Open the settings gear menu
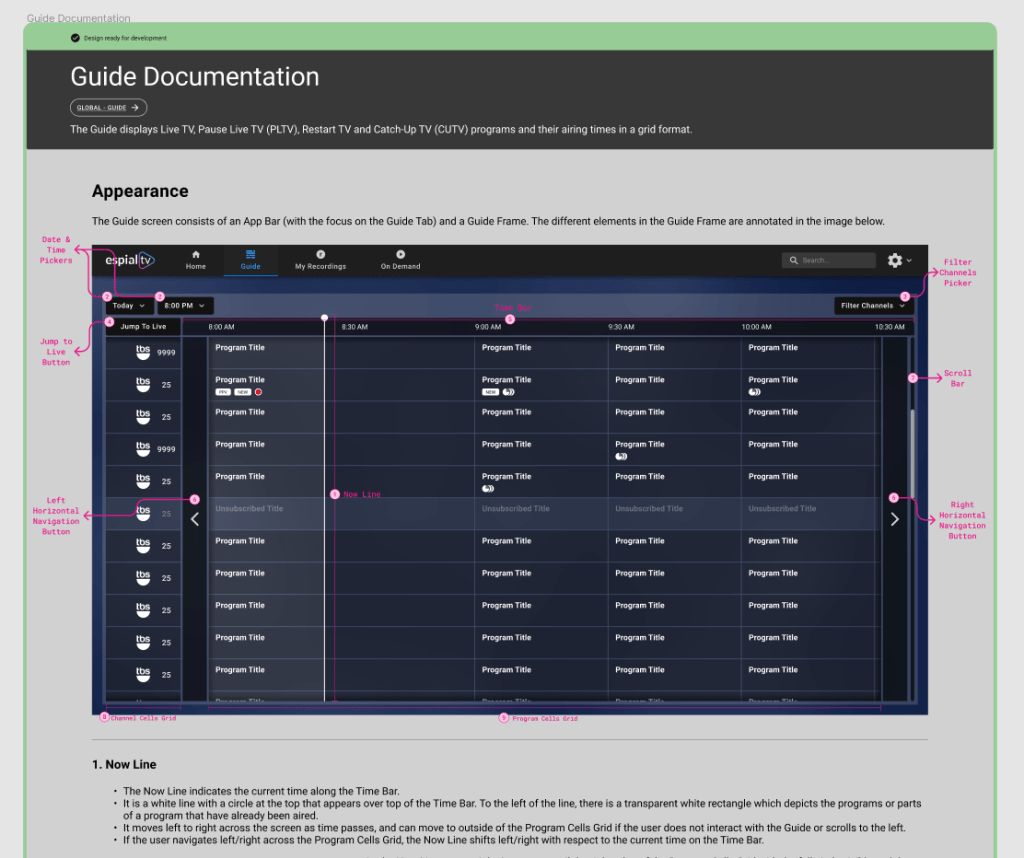The width and height of the screenshot is (1024, 858). 897,260
